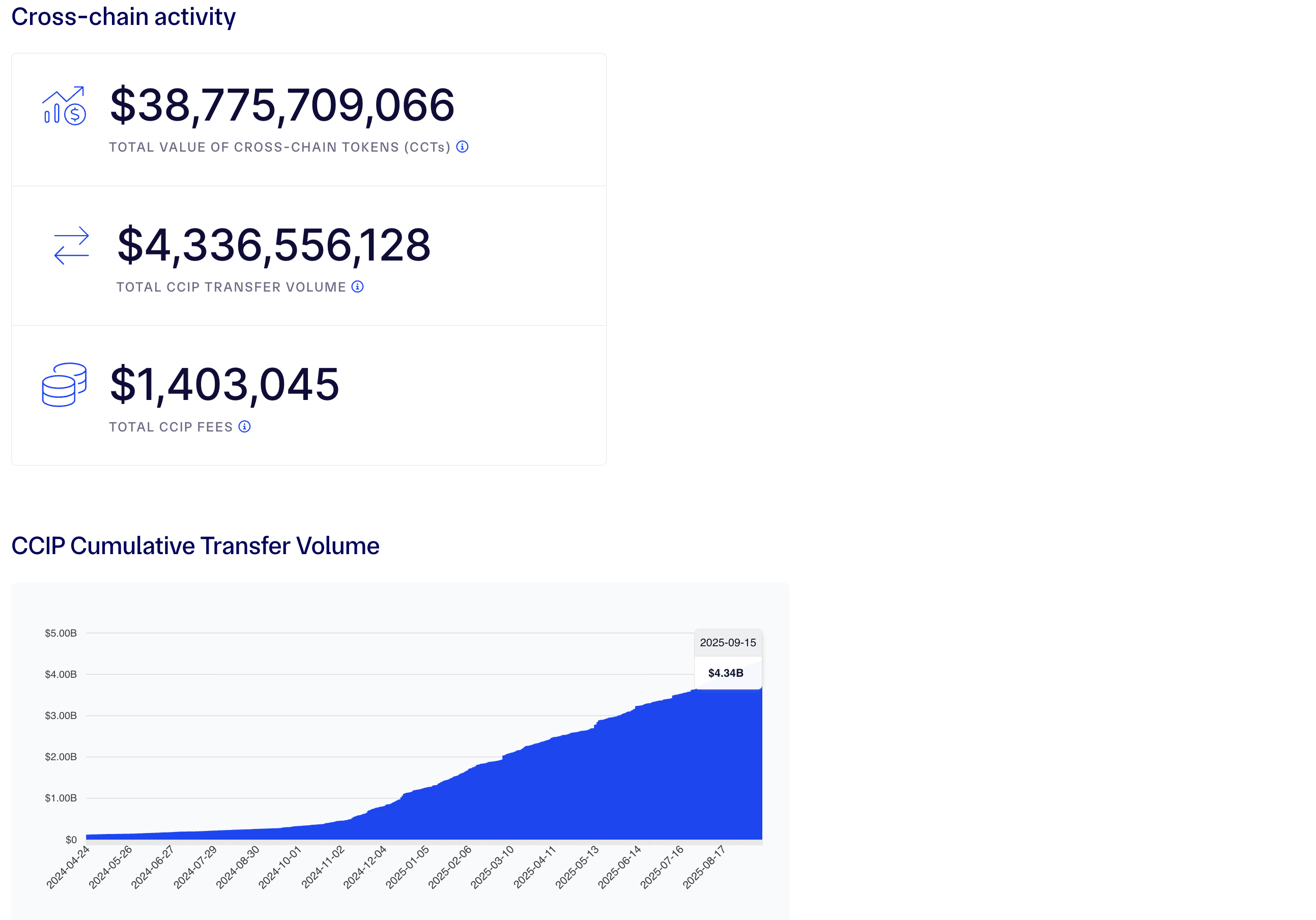
Task: Click the $1.00B y-axis label
Action: pos(61,798)
